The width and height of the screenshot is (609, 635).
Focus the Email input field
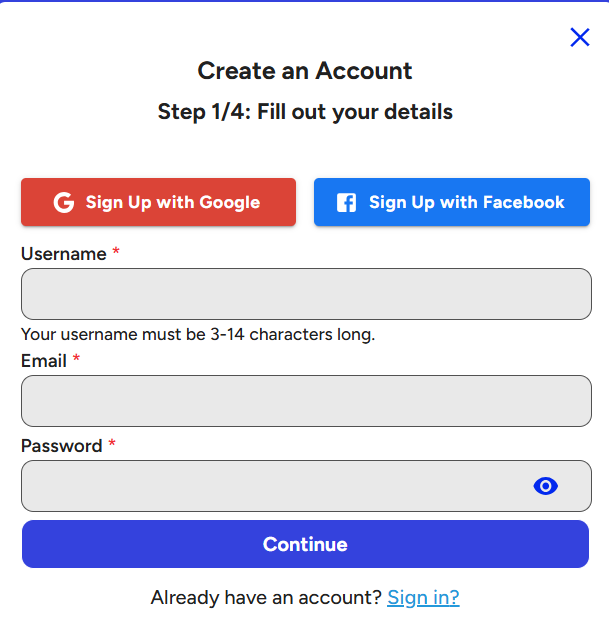click(306, 401)
